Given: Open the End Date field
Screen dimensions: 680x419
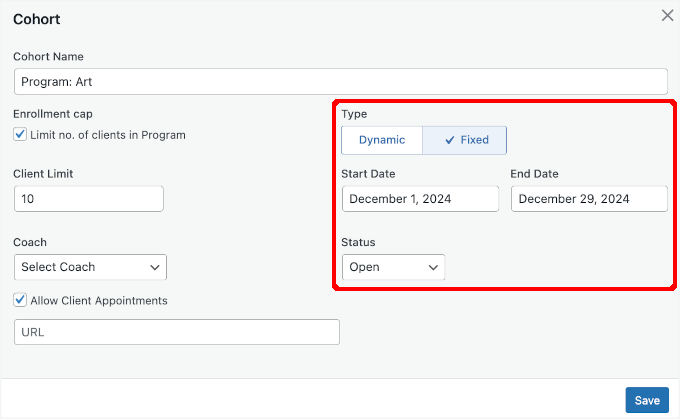Looking at the screenshot, I should pyautogui.click(x=589, y=199).
